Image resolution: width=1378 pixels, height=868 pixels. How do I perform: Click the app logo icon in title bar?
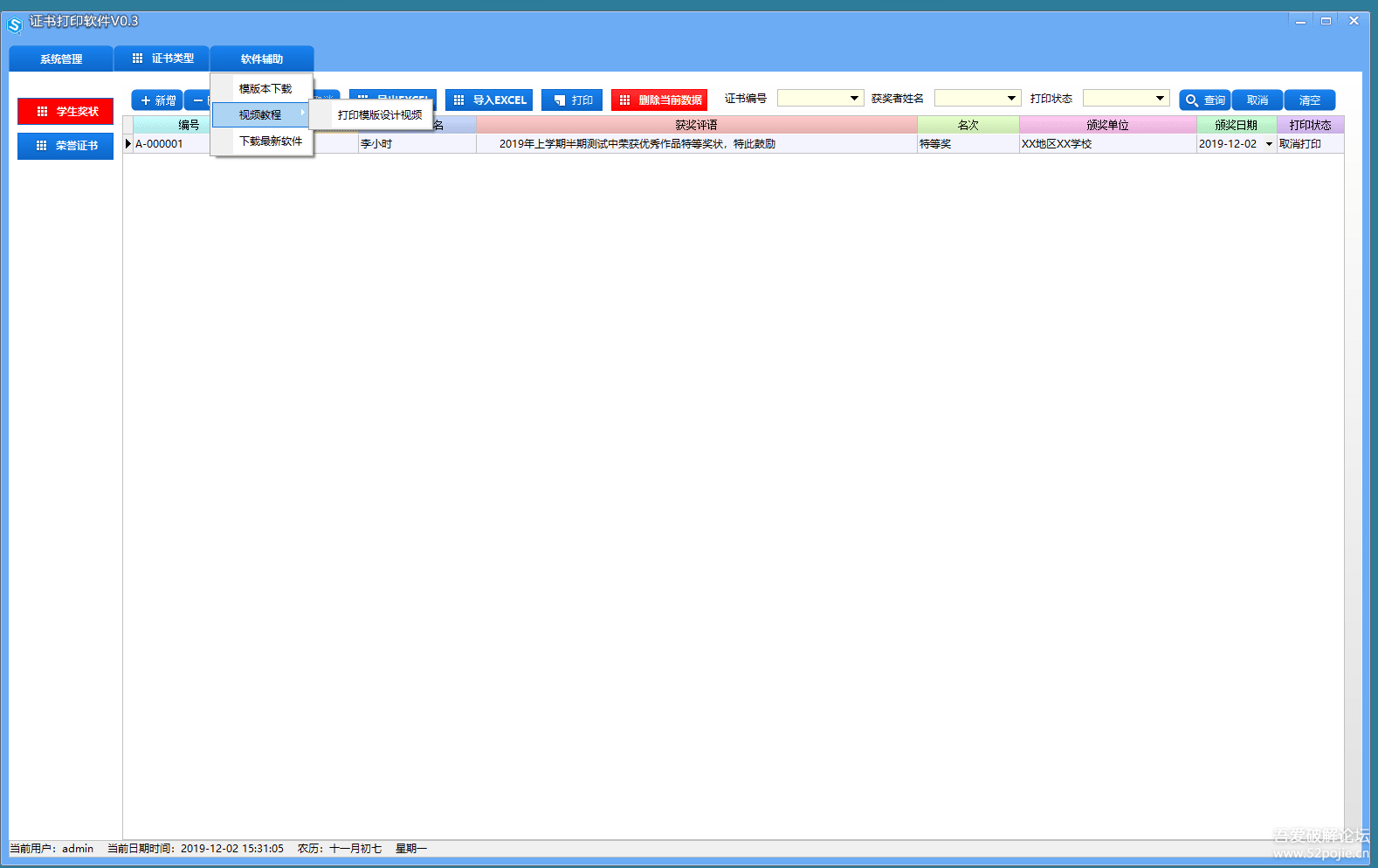click(x=15, y=25)
